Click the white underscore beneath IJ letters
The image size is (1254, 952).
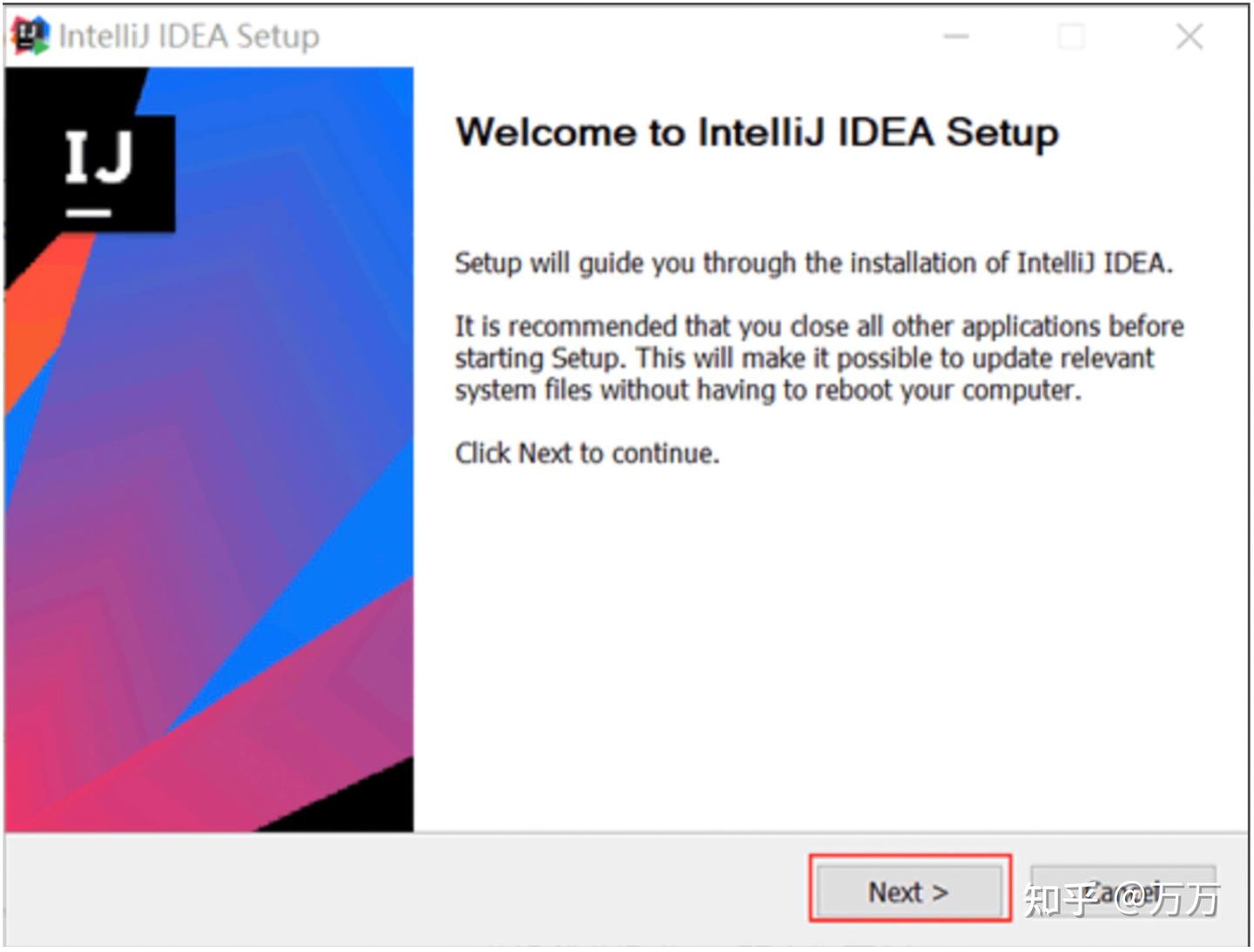coord(89,213)
